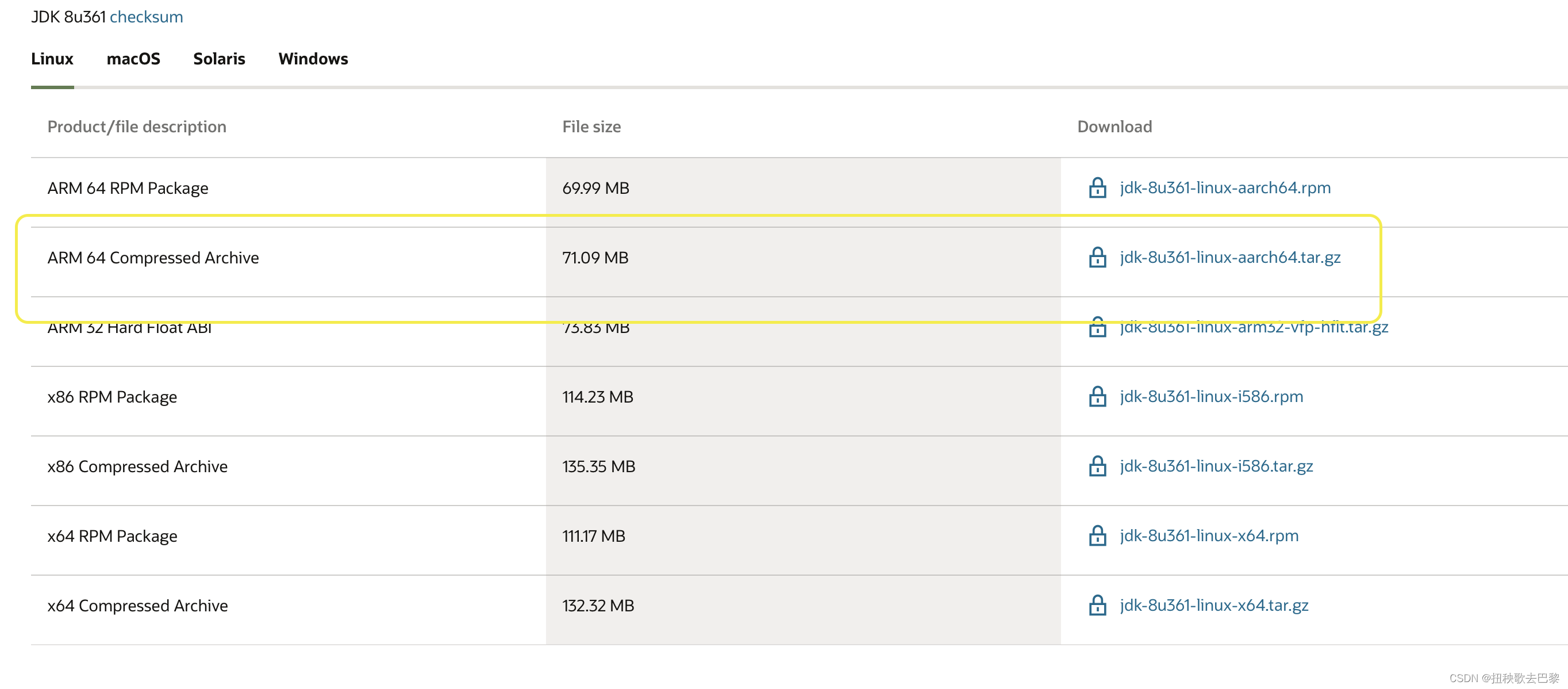Switch to the Linux tab

[x=52, y=59]
